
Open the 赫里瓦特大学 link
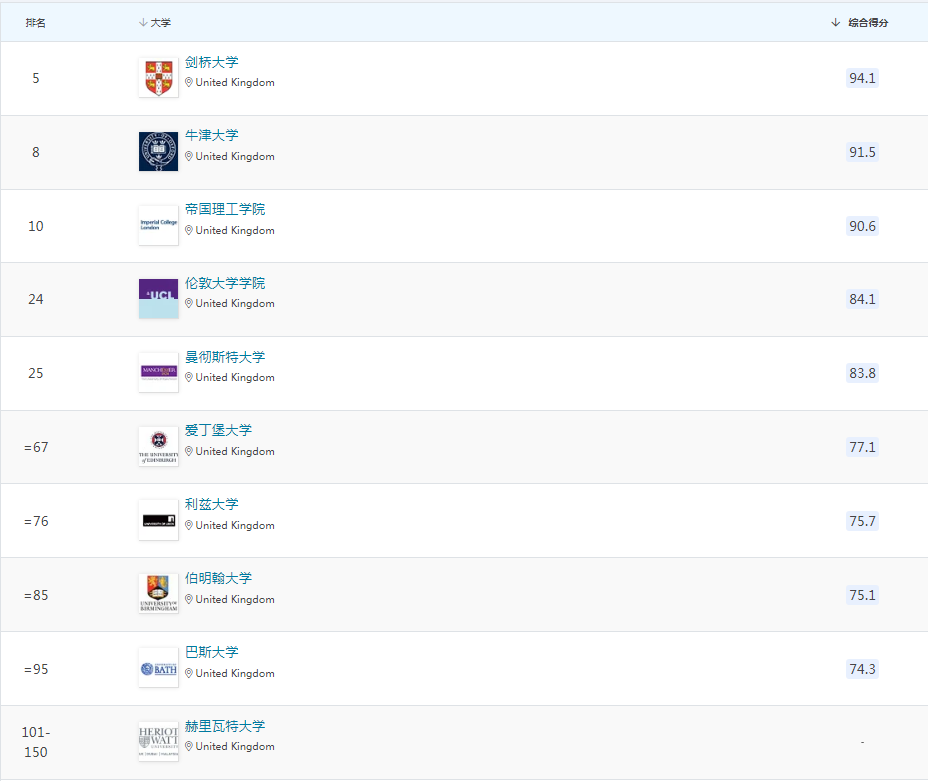(x=225, y=727)
